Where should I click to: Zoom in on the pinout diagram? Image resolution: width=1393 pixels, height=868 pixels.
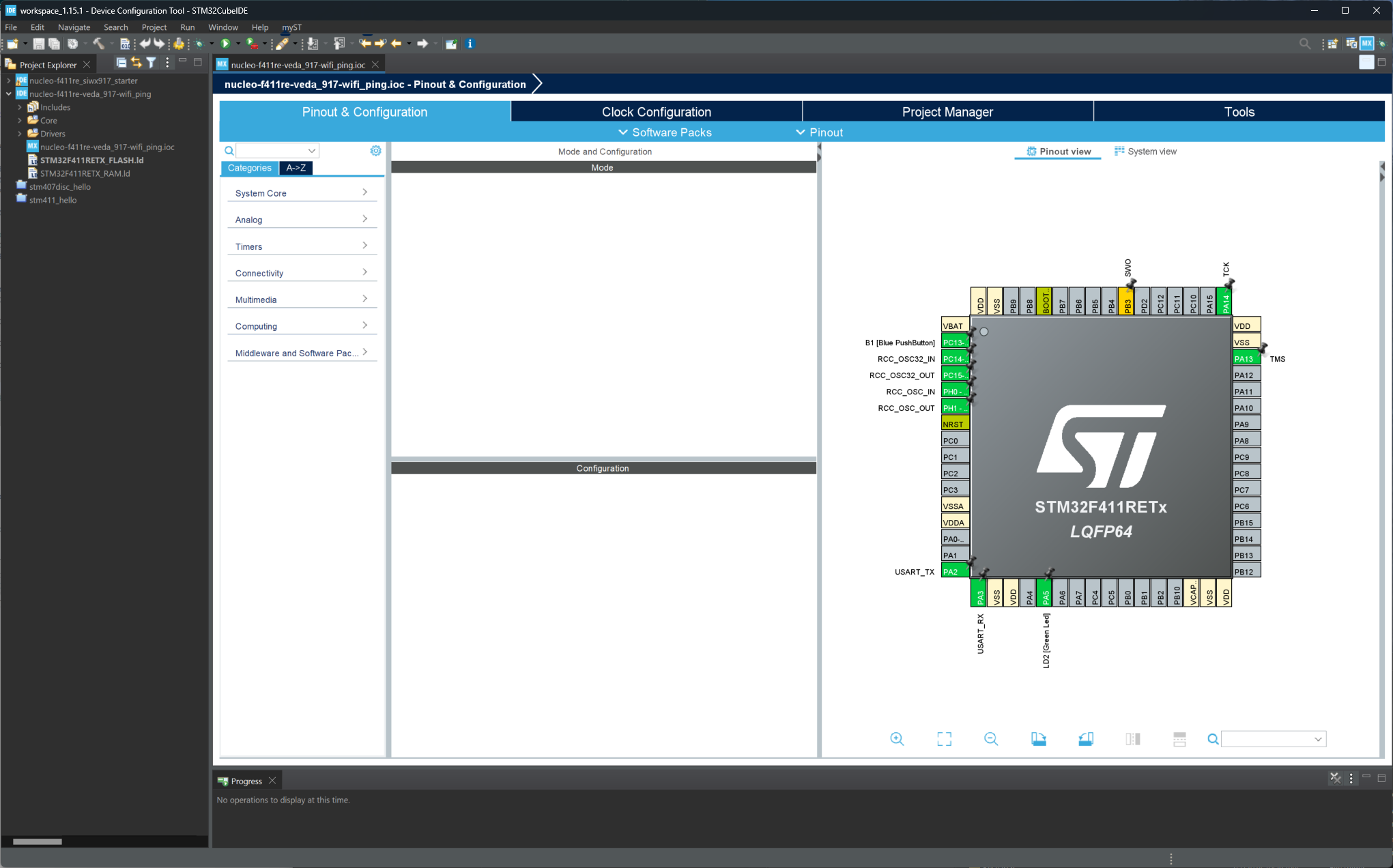(x=897, y=739)
